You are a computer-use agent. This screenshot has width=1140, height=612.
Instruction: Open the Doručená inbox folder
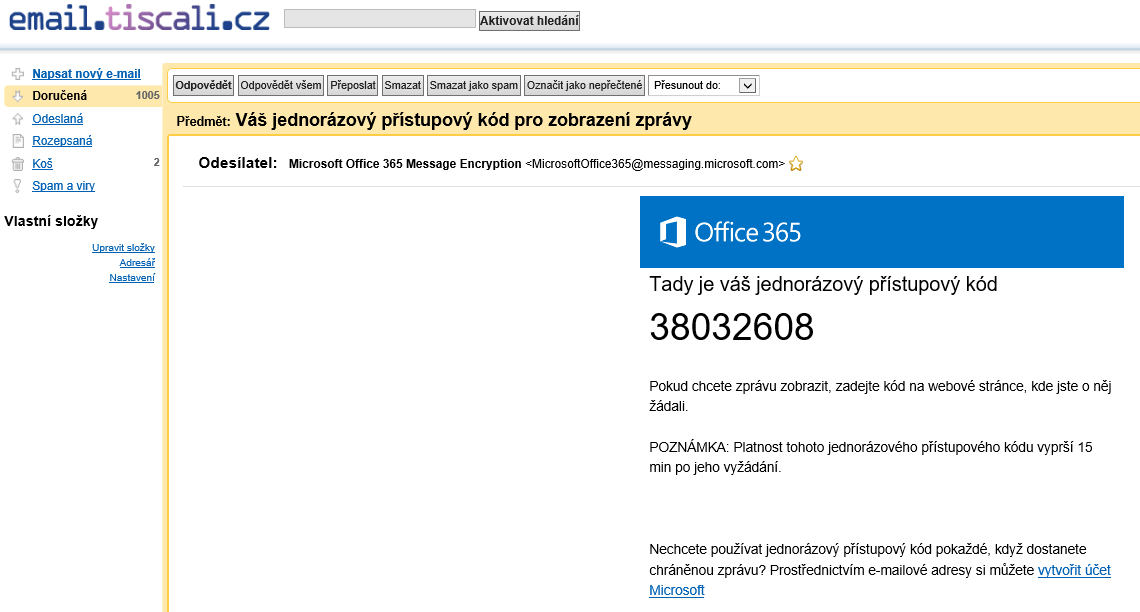(x=60, y=96)
